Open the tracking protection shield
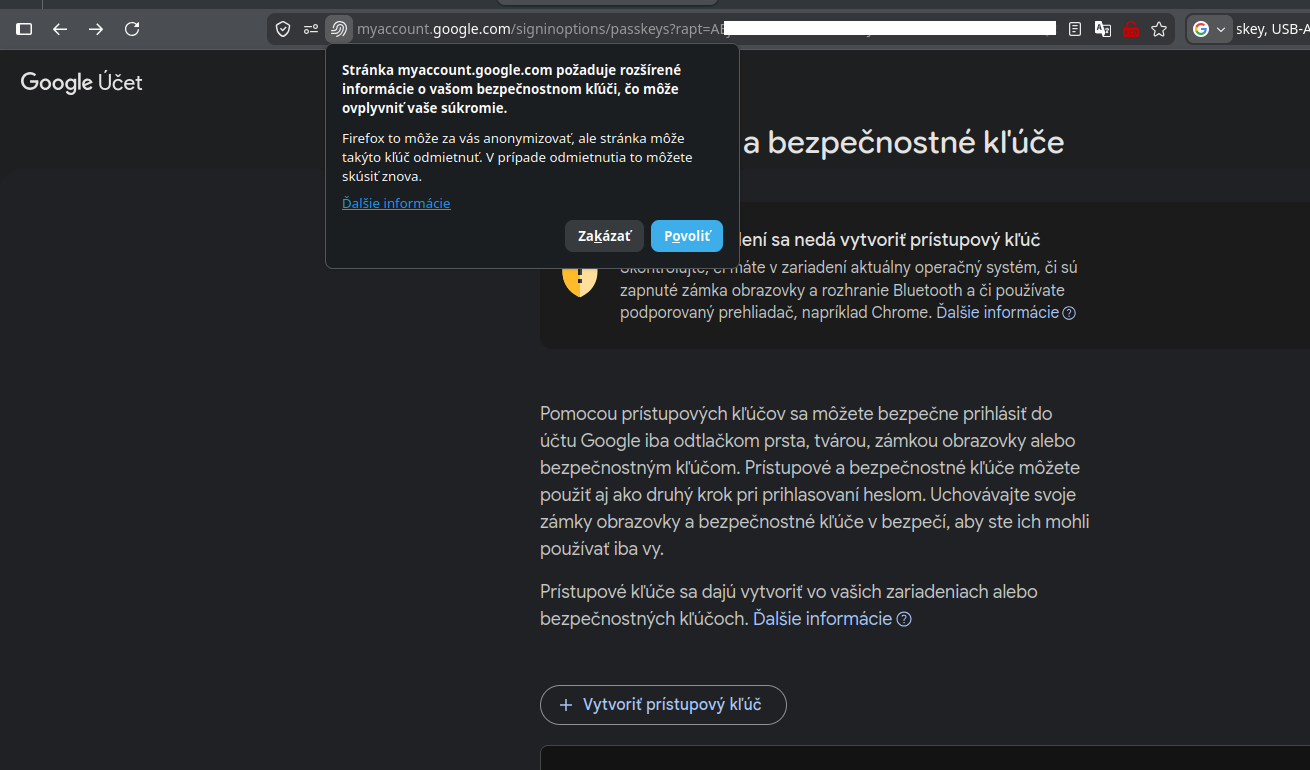The height and width of the screenshot is (770, 1310). point(283,29)
